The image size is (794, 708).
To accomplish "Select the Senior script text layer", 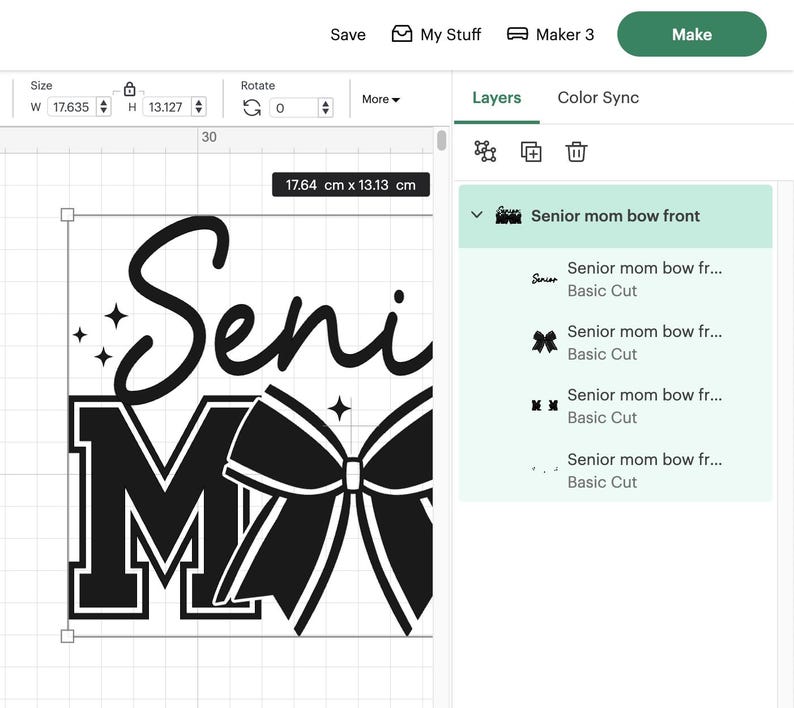I will (x=615, y=279).
